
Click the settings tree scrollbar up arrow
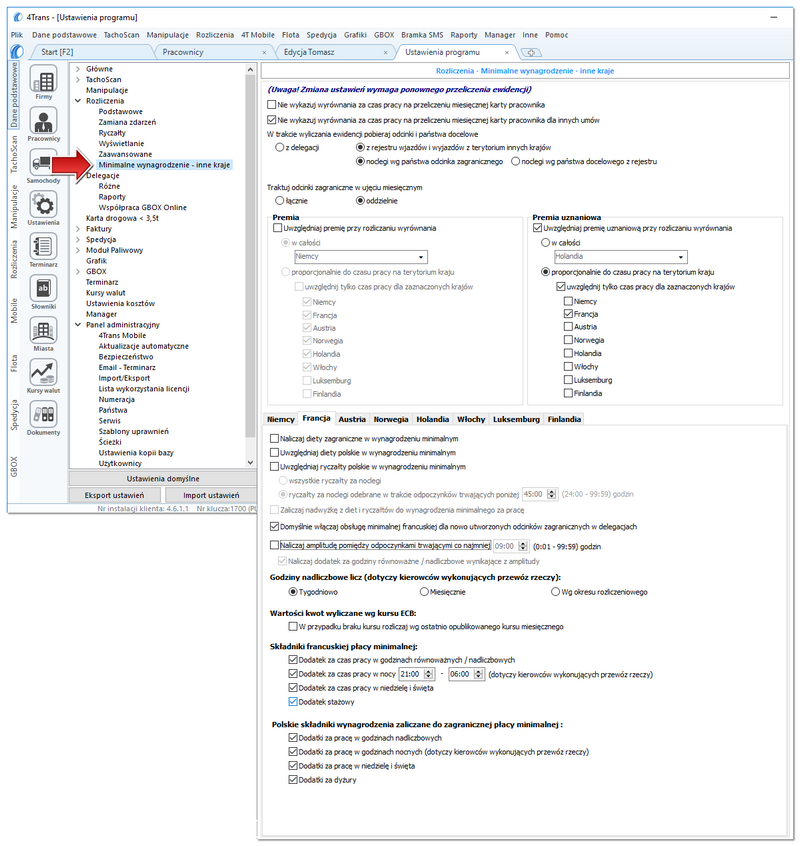pos(250,70)
